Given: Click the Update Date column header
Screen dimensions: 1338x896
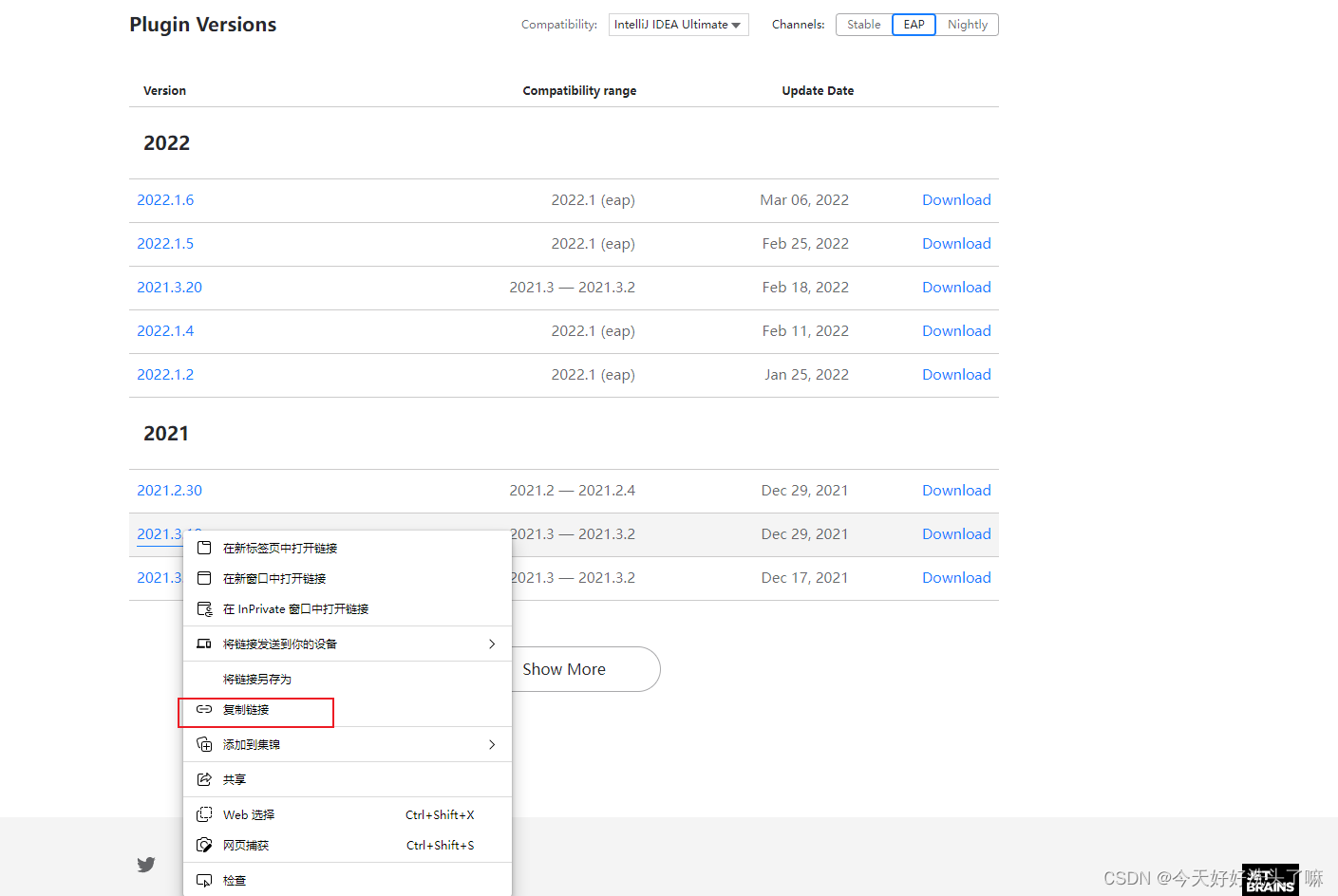Looking at the screenshot, I should [818, 90].
